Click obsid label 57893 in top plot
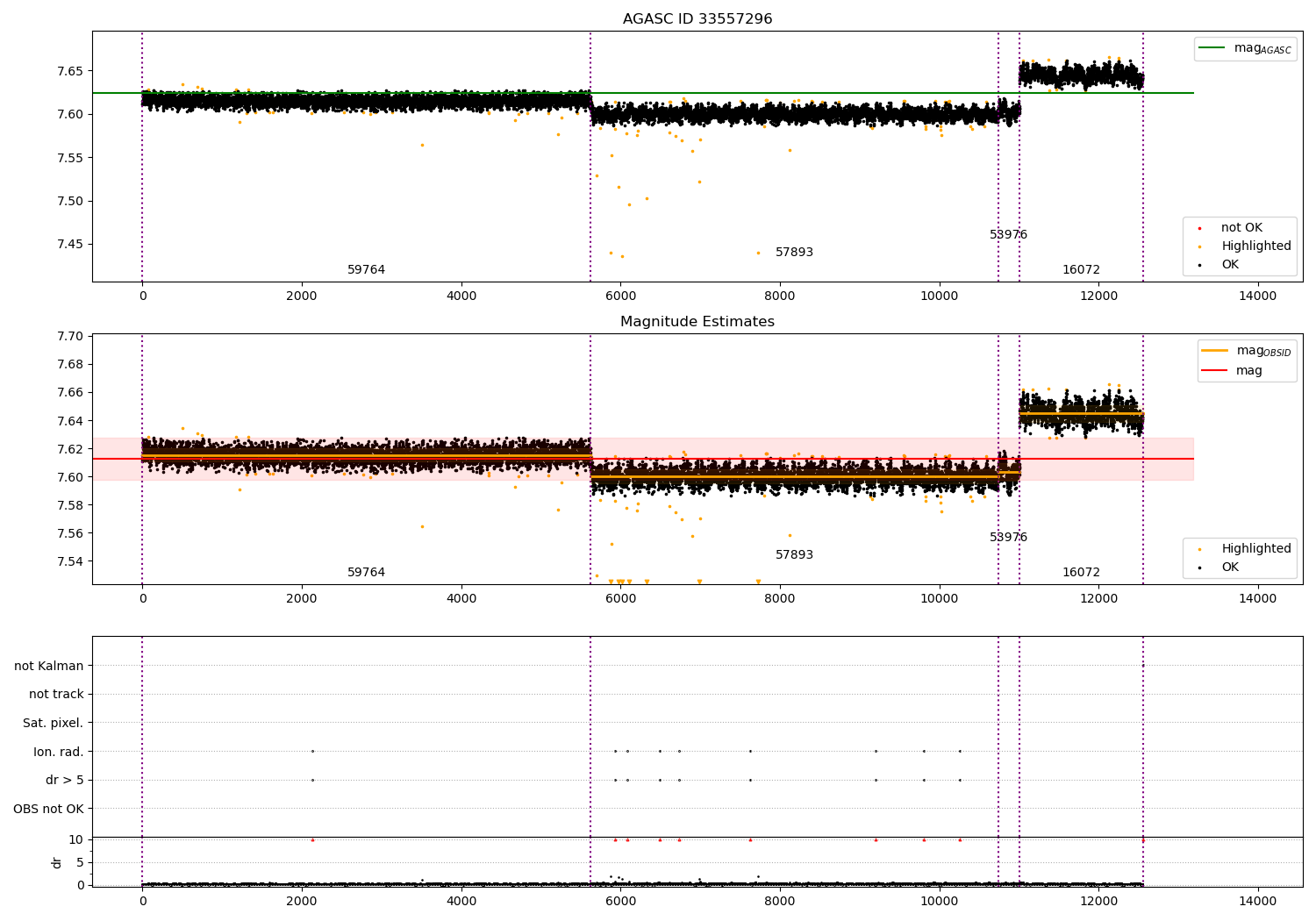 tap(794, 253)
